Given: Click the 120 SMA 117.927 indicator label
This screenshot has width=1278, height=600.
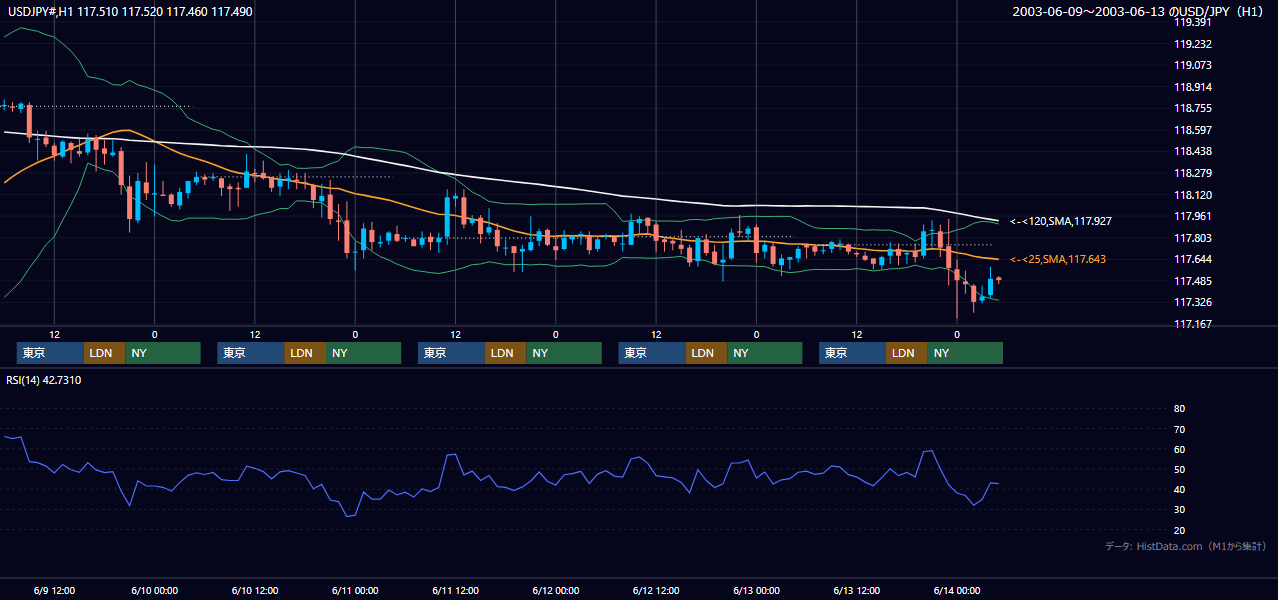Looking at the screenshot, I should click(1061, 220).
